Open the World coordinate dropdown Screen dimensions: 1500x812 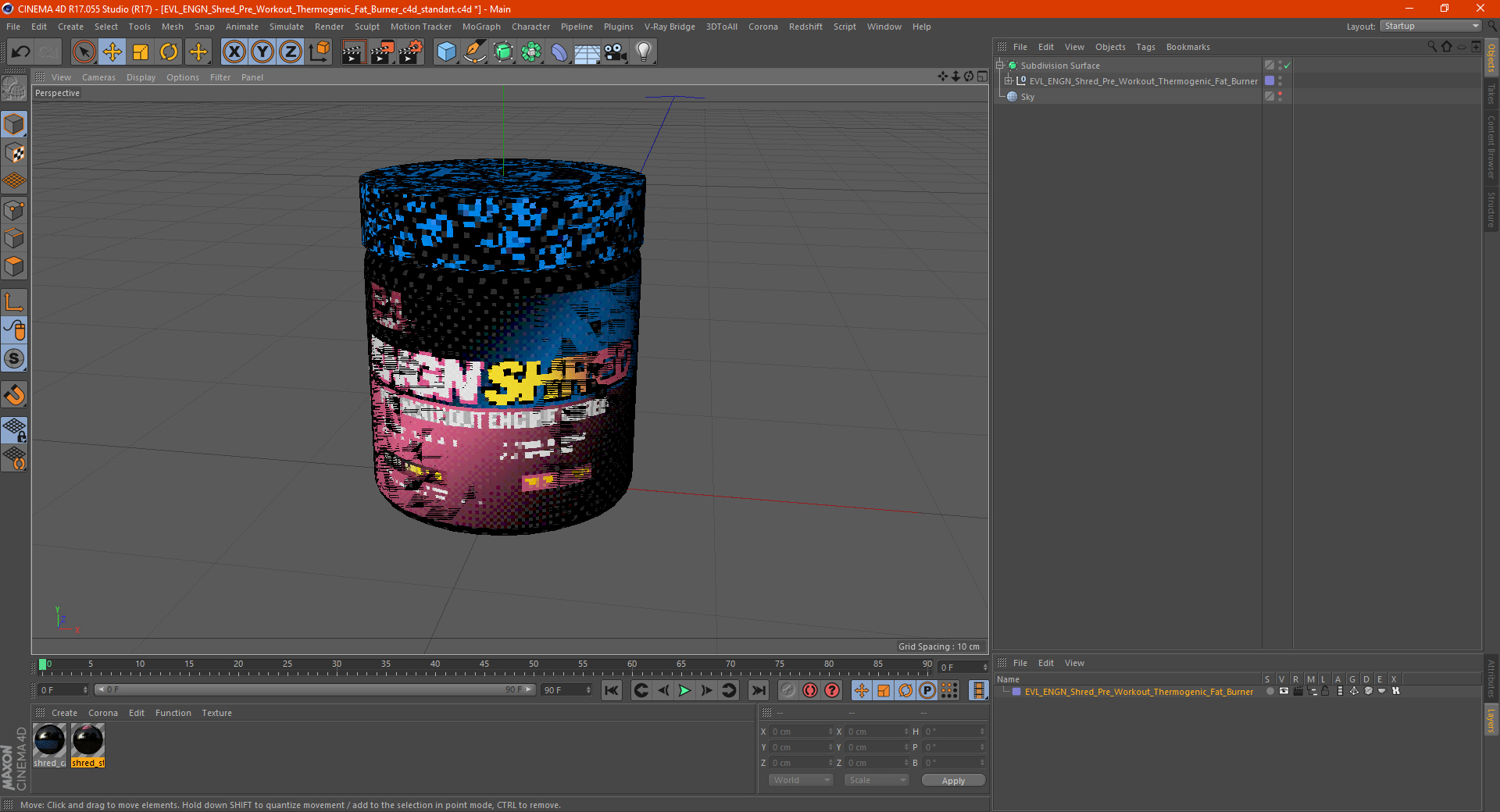(801, 780)
